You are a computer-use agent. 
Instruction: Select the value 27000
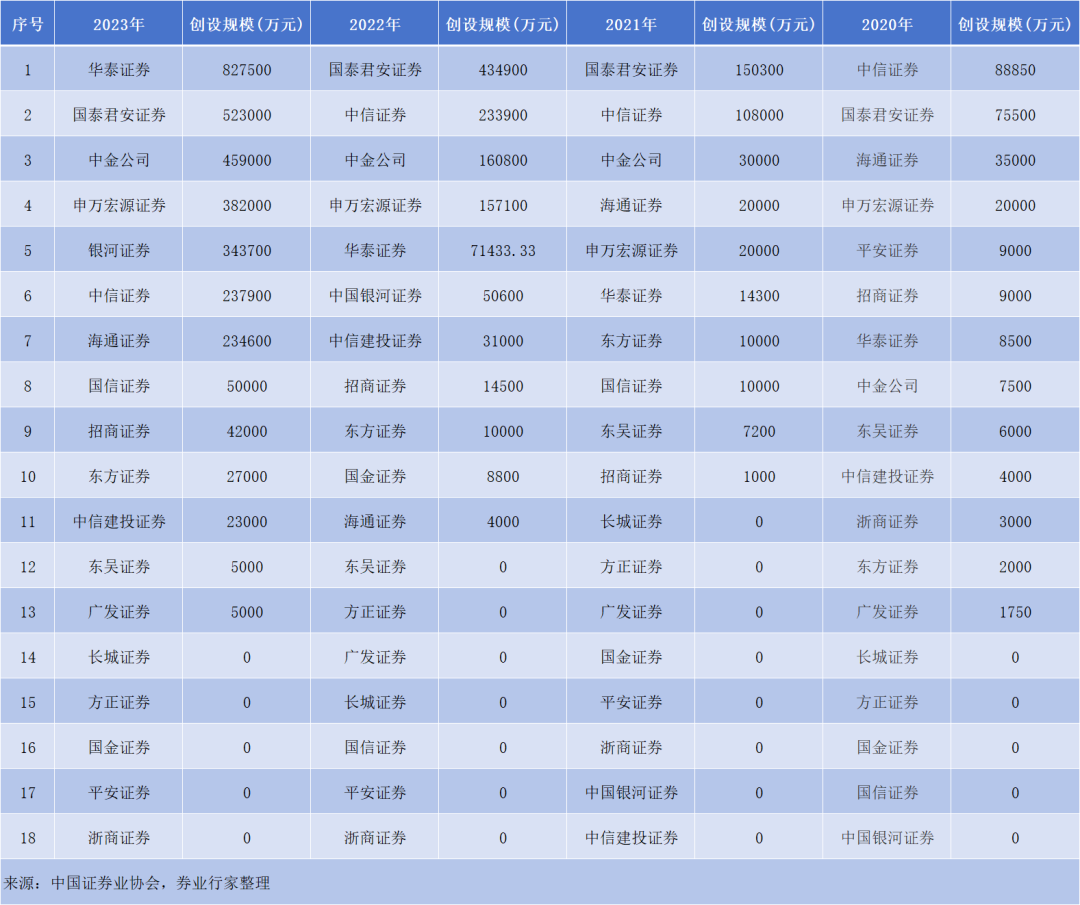247,477
